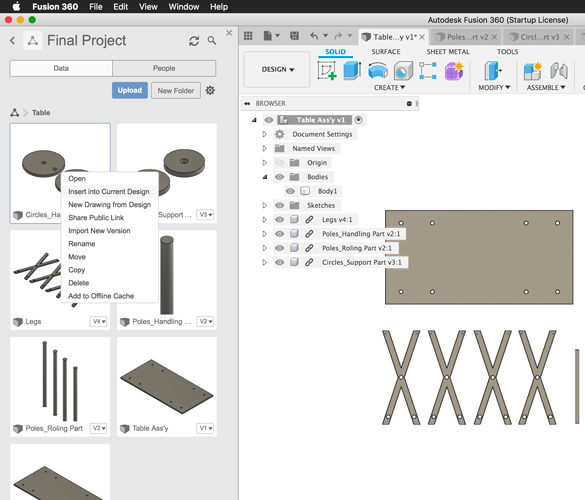585x500 pixels.
Task: Click the New Folder button
Action: coord(176,91)
